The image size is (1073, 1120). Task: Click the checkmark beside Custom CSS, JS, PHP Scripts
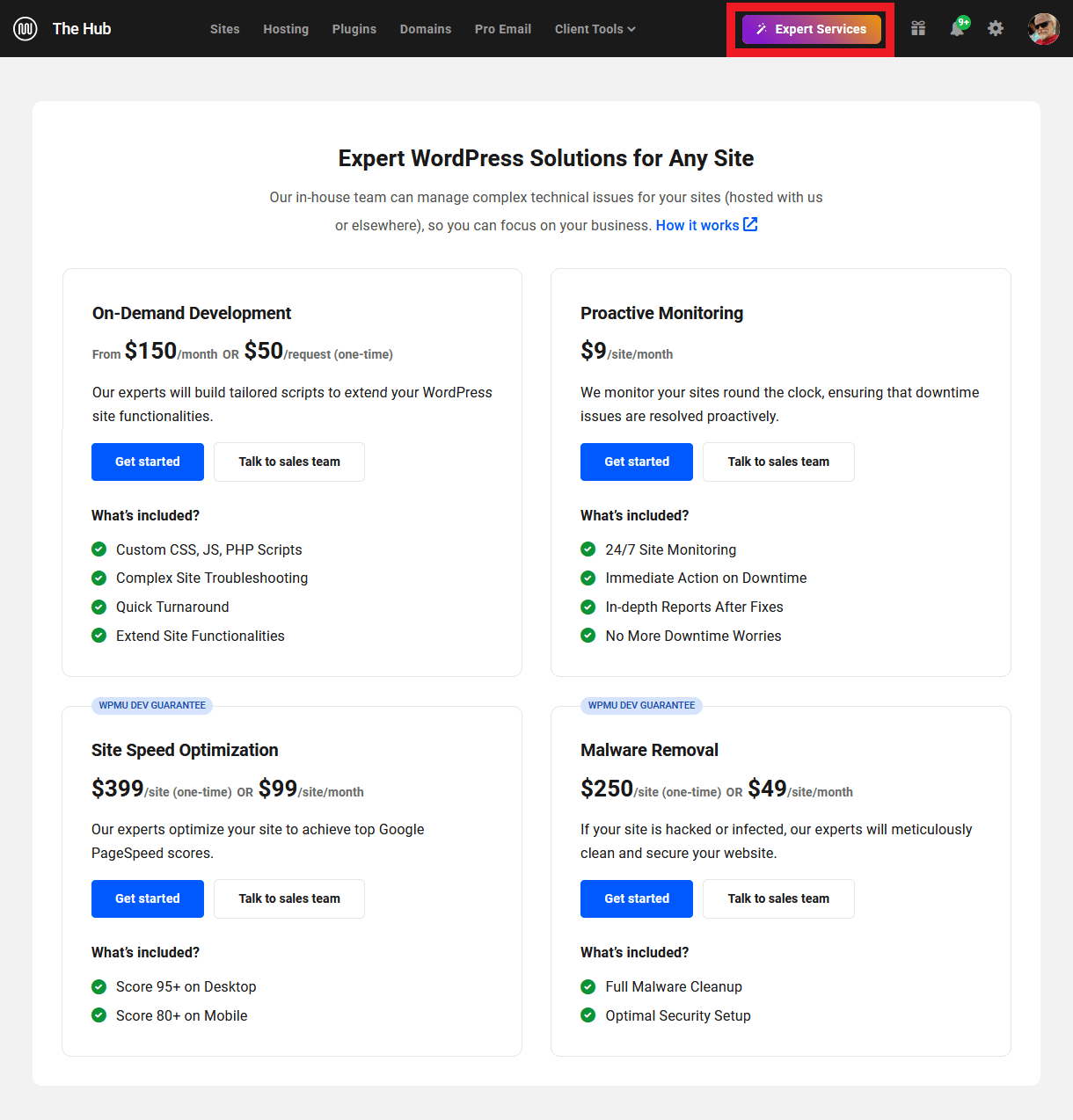[x=99, y=549]
